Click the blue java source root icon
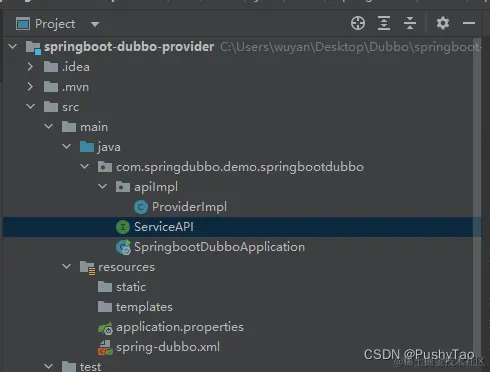The image size is (490, 372). click(87, 147)
